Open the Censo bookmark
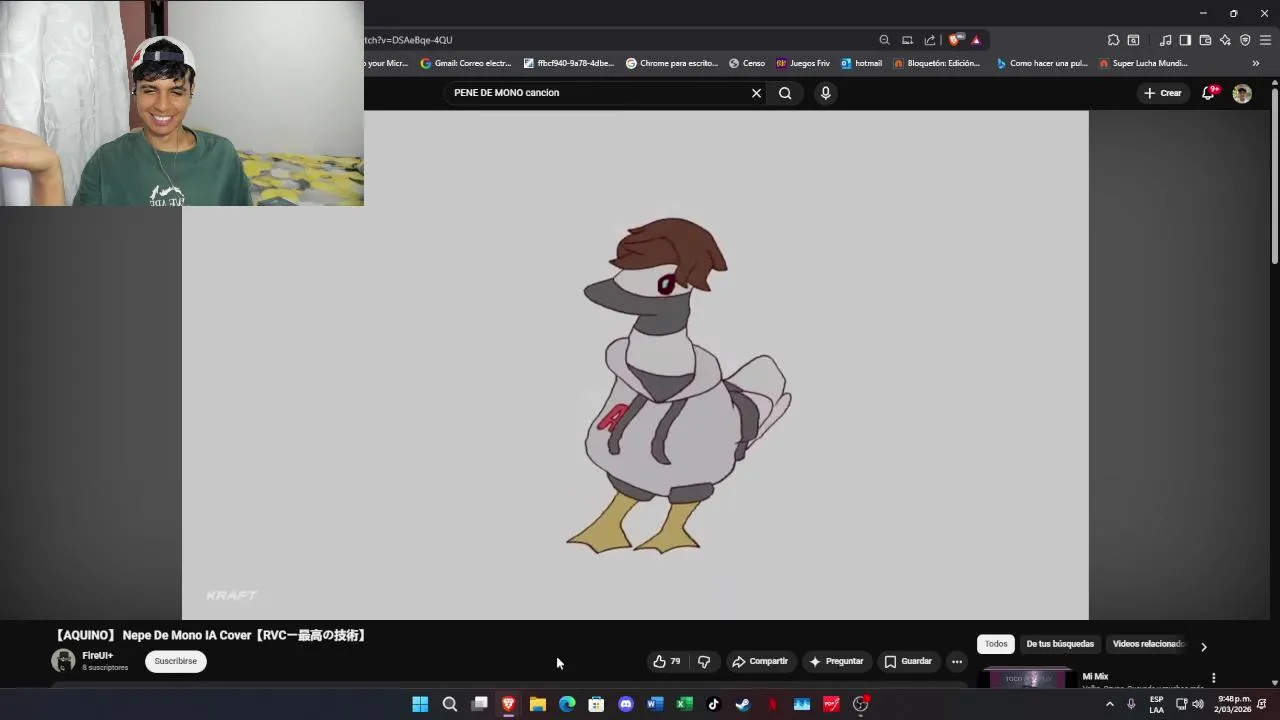The image size is (1280, 720). [x=747, y=63]
